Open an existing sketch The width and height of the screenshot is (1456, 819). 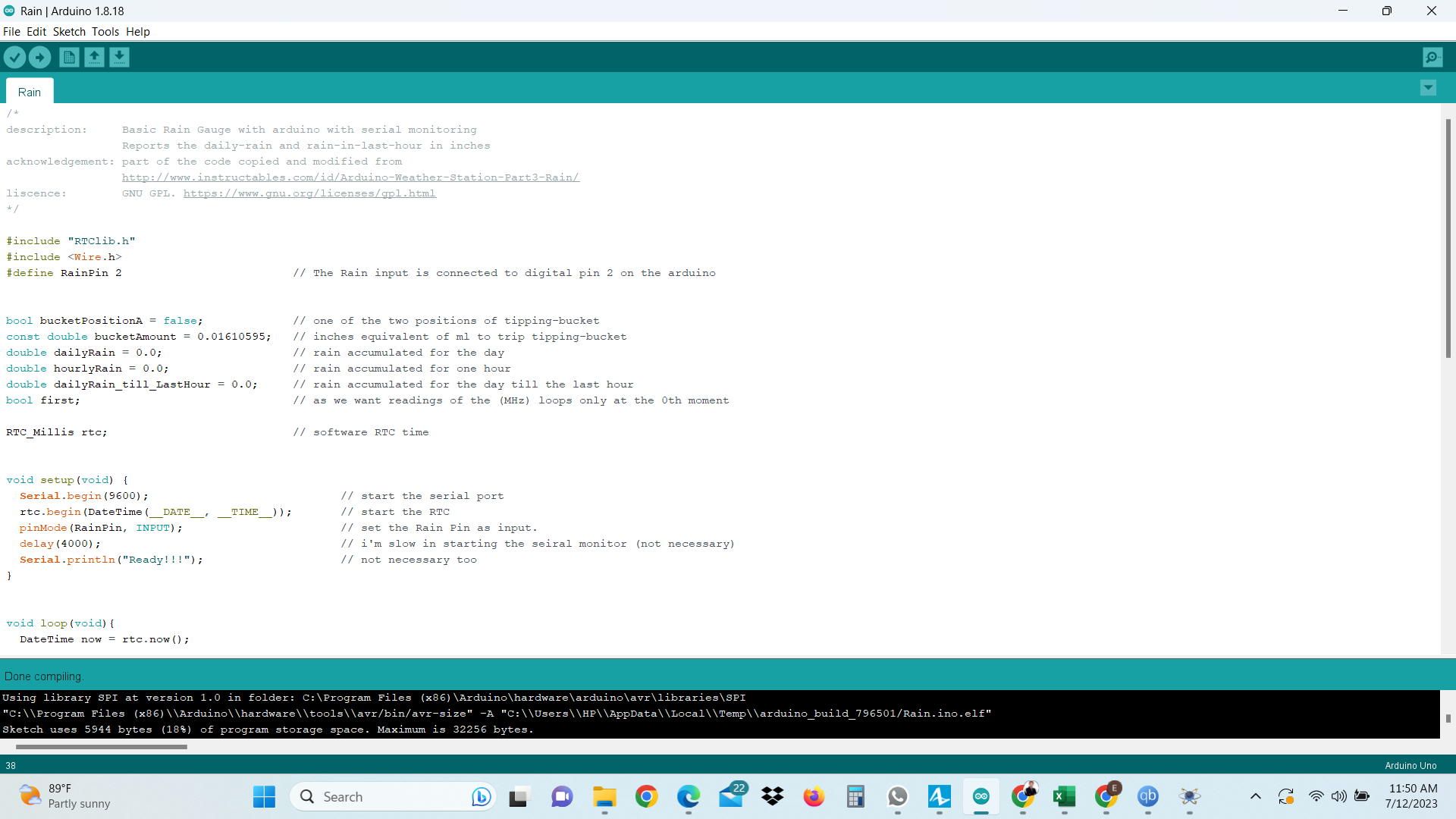94,57
